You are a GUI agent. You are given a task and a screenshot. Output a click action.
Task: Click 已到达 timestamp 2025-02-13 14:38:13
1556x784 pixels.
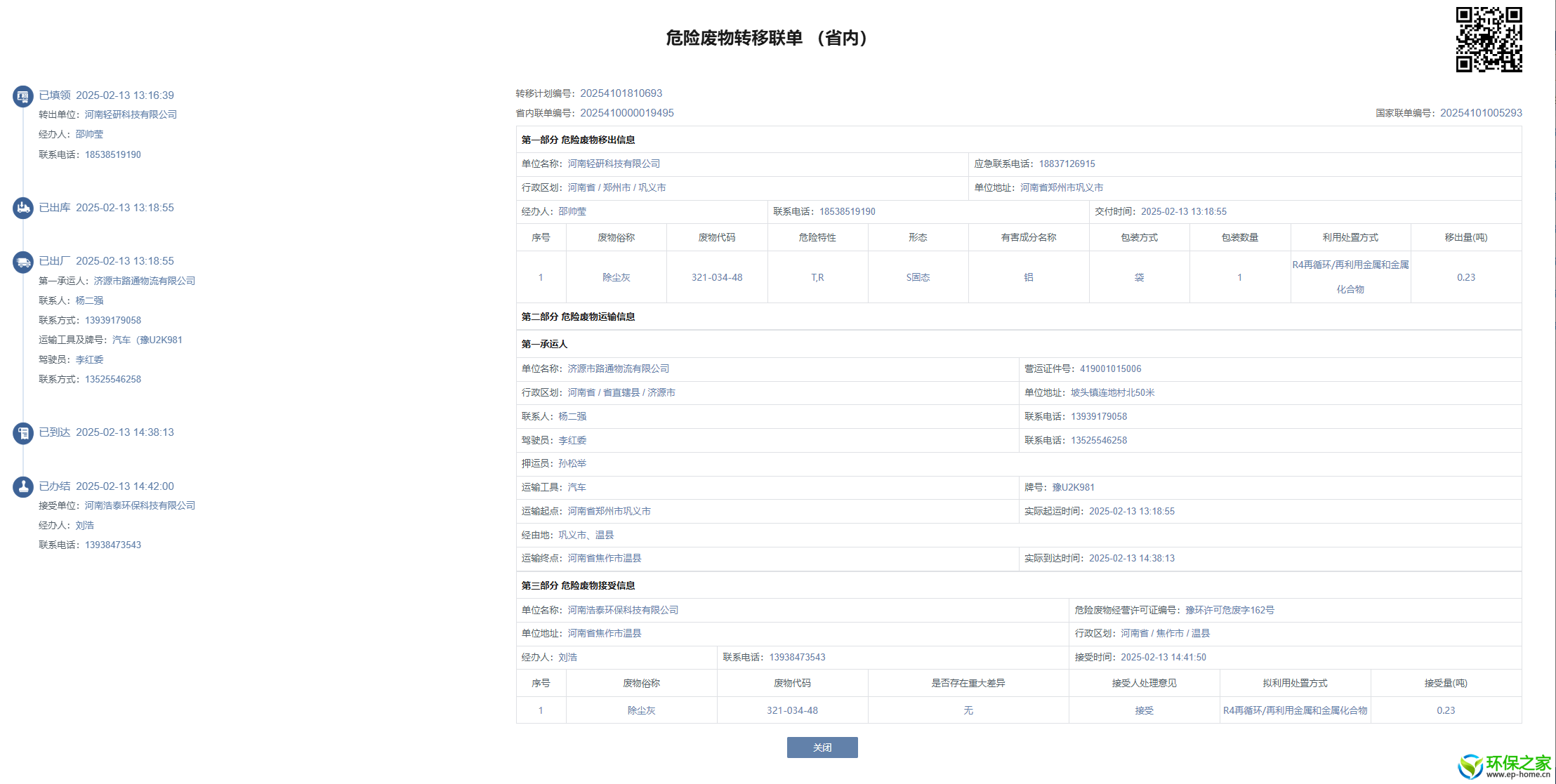[x=124, y=432]
